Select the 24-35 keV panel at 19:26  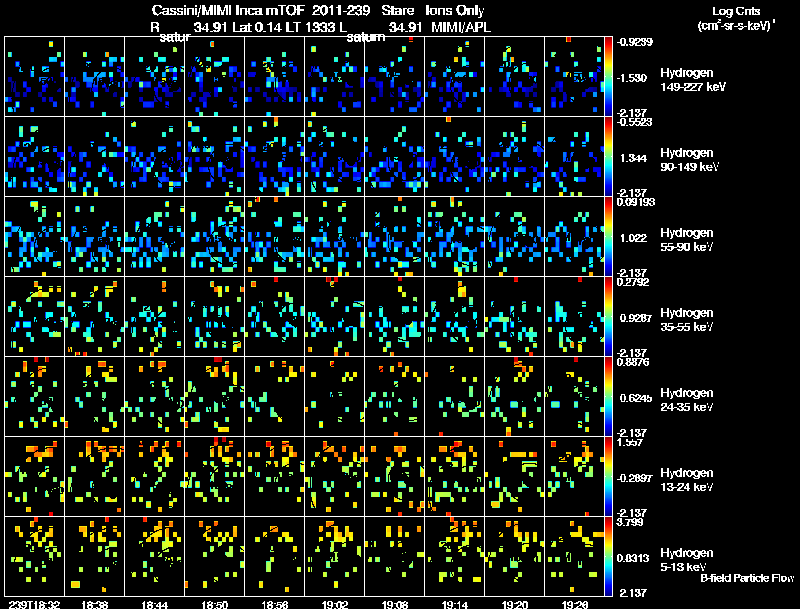coord(575,396)
